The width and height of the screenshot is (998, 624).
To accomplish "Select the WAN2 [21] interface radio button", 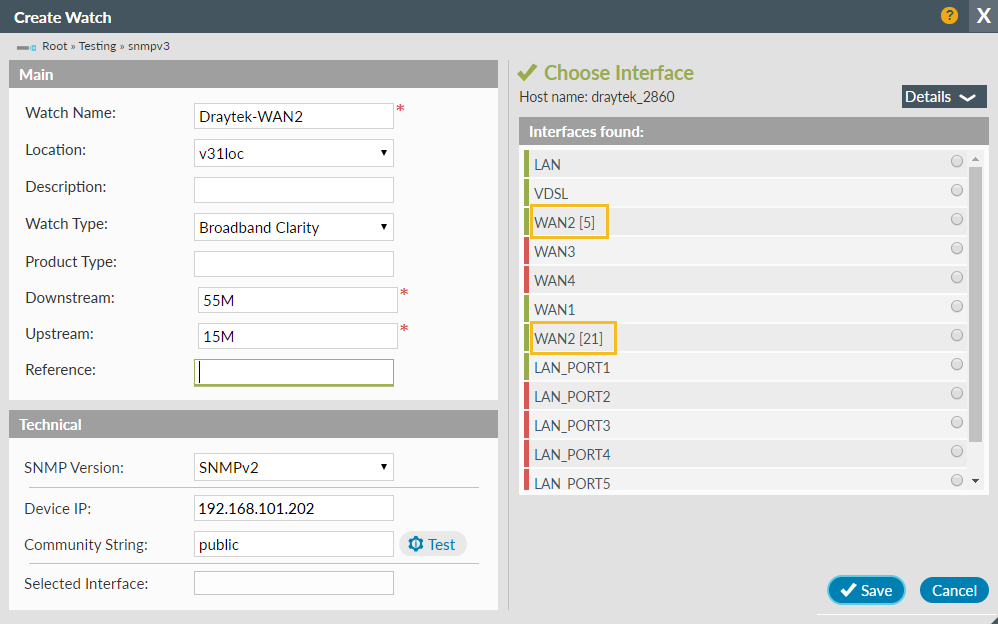I will pos(956,335).
